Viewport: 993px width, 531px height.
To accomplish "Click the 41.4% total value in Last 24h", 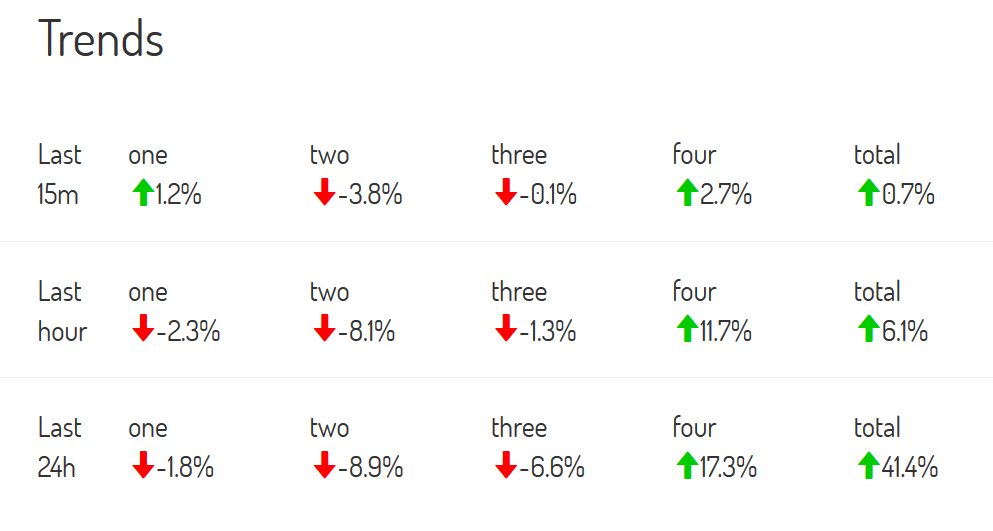I will [x=909, y=468].
